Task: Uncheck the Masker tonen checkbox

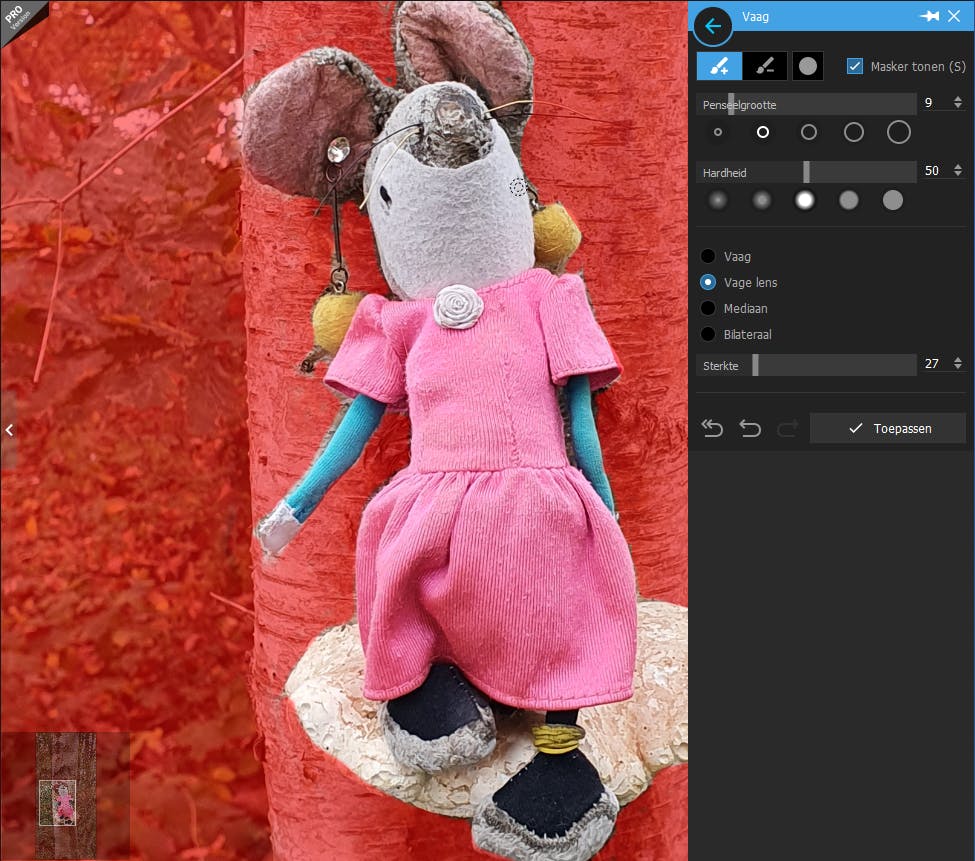Action: [x=855, y=66]
